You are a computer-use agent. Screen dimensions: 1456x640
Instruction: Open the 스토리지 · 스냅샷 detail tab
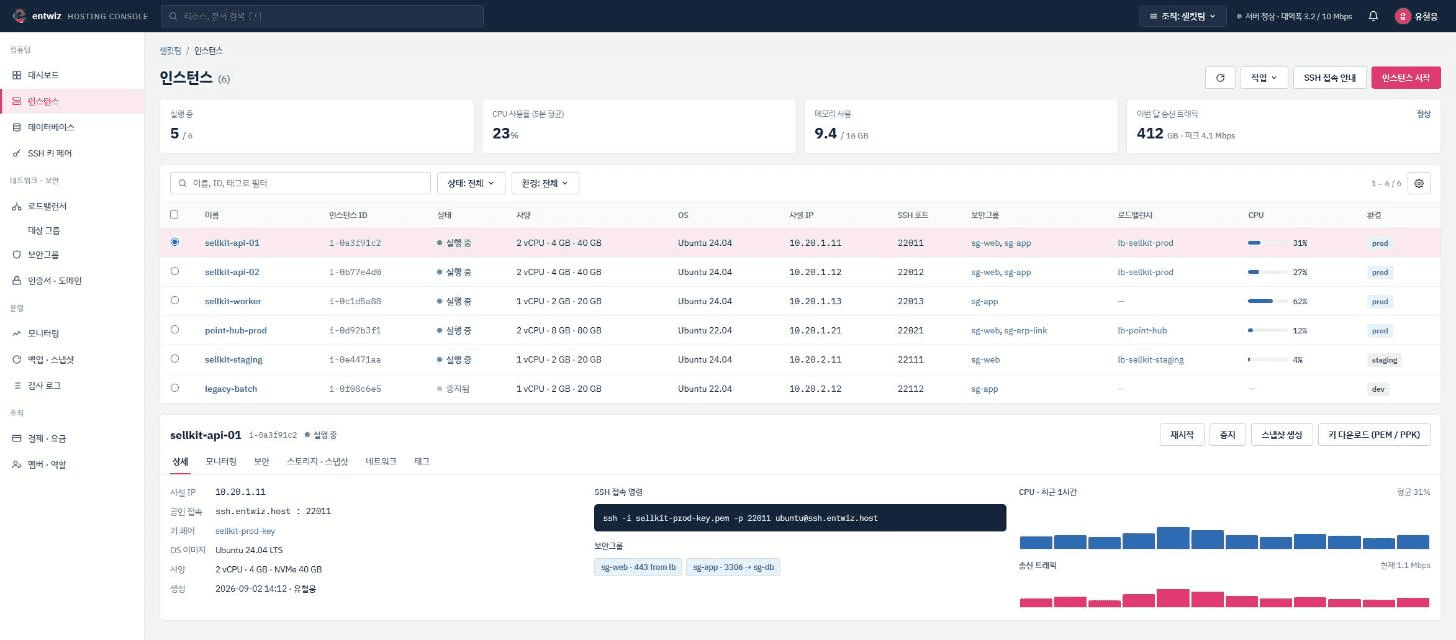pyautogui.click(x=317, y=461)
